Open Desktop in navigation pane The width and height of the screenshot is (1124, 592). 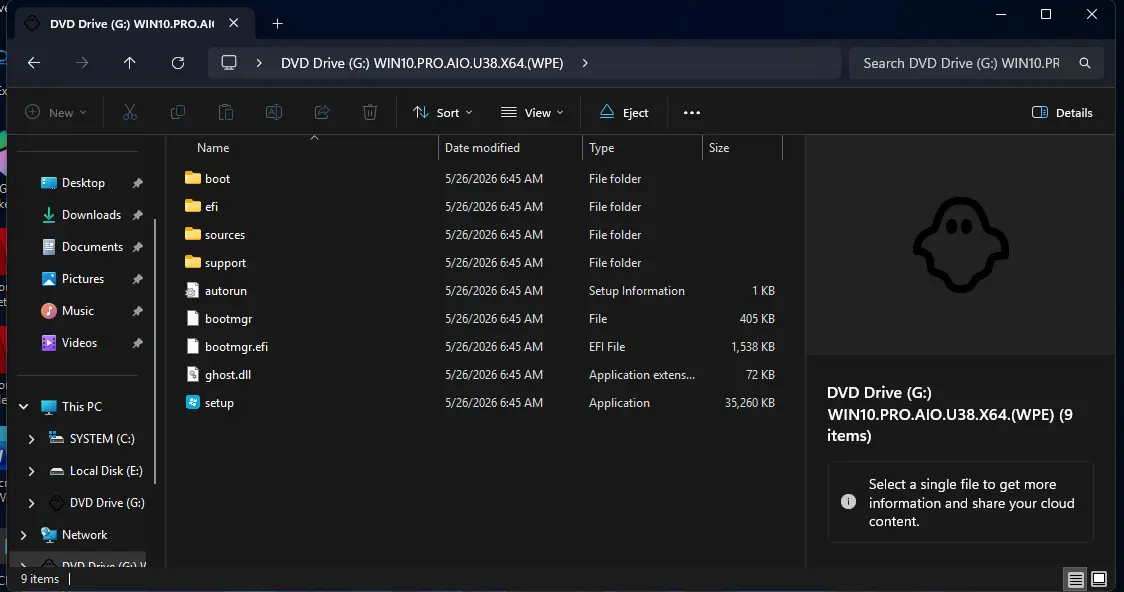point(83,183)
